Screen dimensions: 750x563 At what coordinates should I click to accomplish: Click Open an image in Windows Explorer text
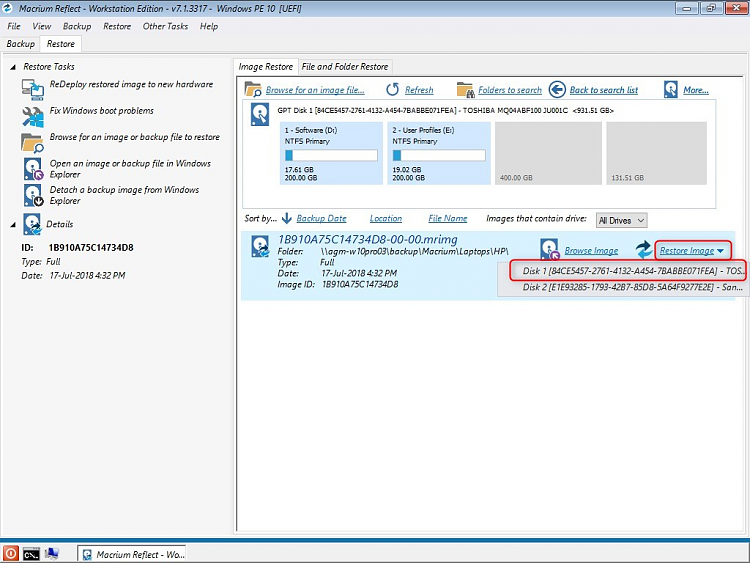pyautogui.click(x=130, y=169)
